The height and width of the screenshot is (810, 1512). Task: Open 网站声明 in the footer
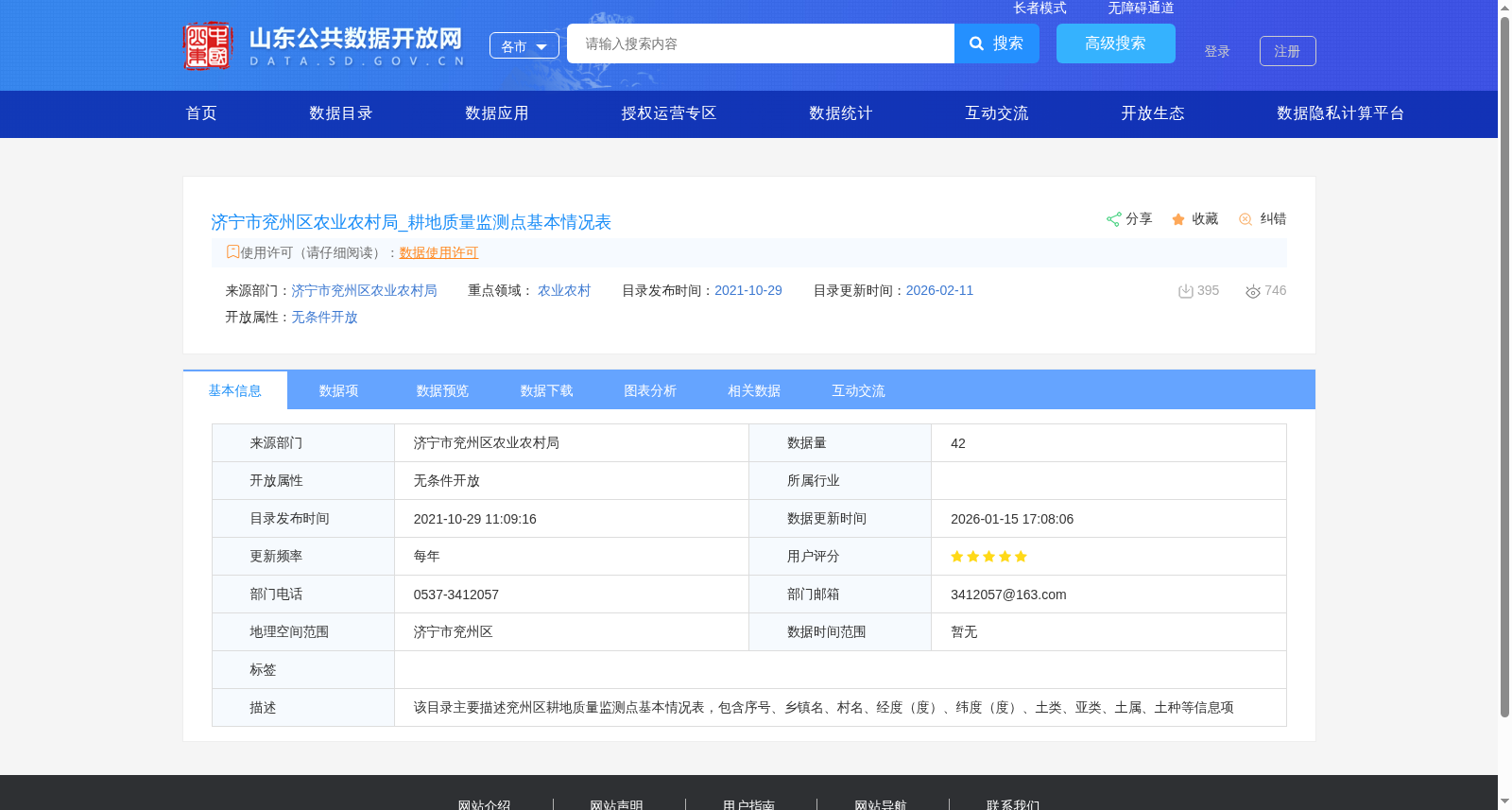point(616,804)
